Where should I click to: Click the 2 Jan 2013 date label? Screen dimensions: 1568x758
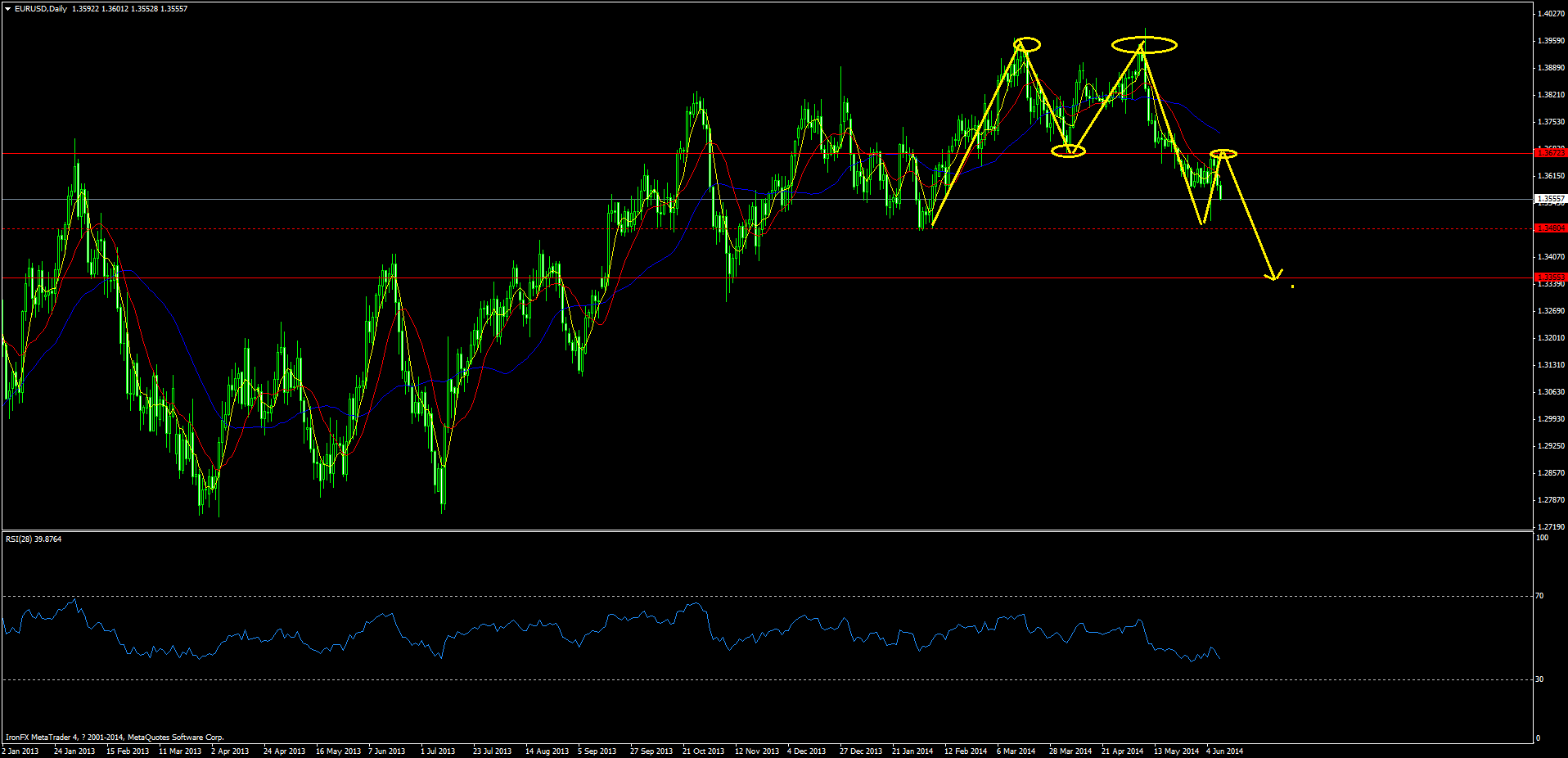click(x=20, y=751)
